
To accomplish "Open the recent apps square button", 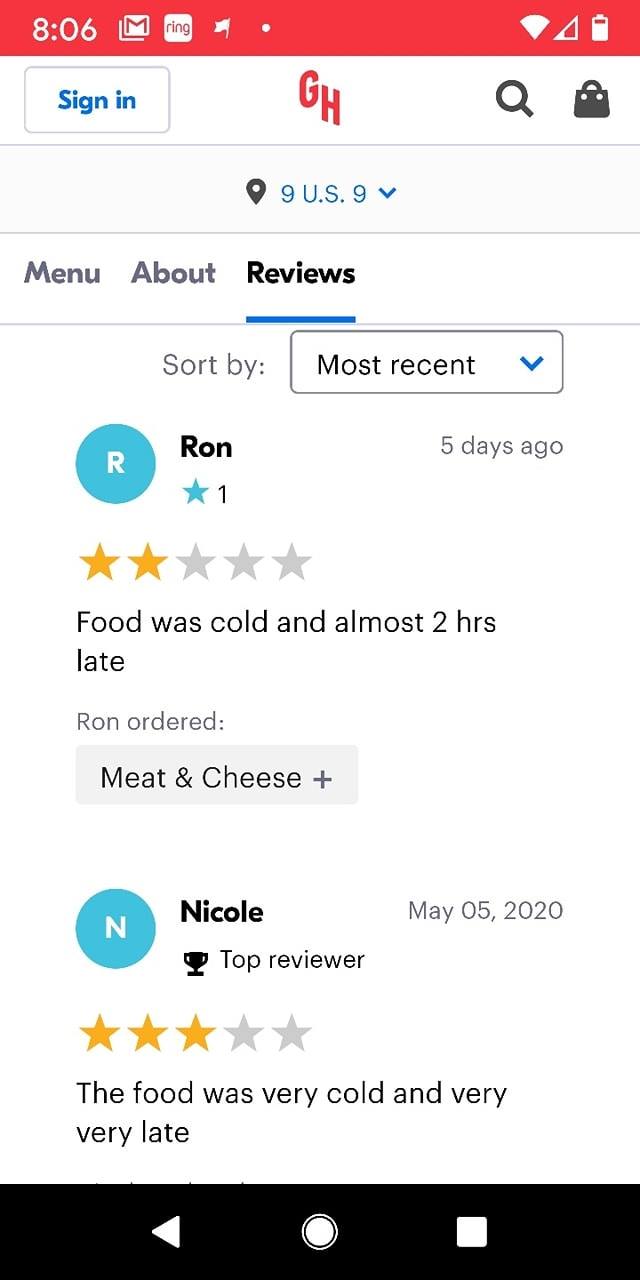I will tap(471, 1232).
